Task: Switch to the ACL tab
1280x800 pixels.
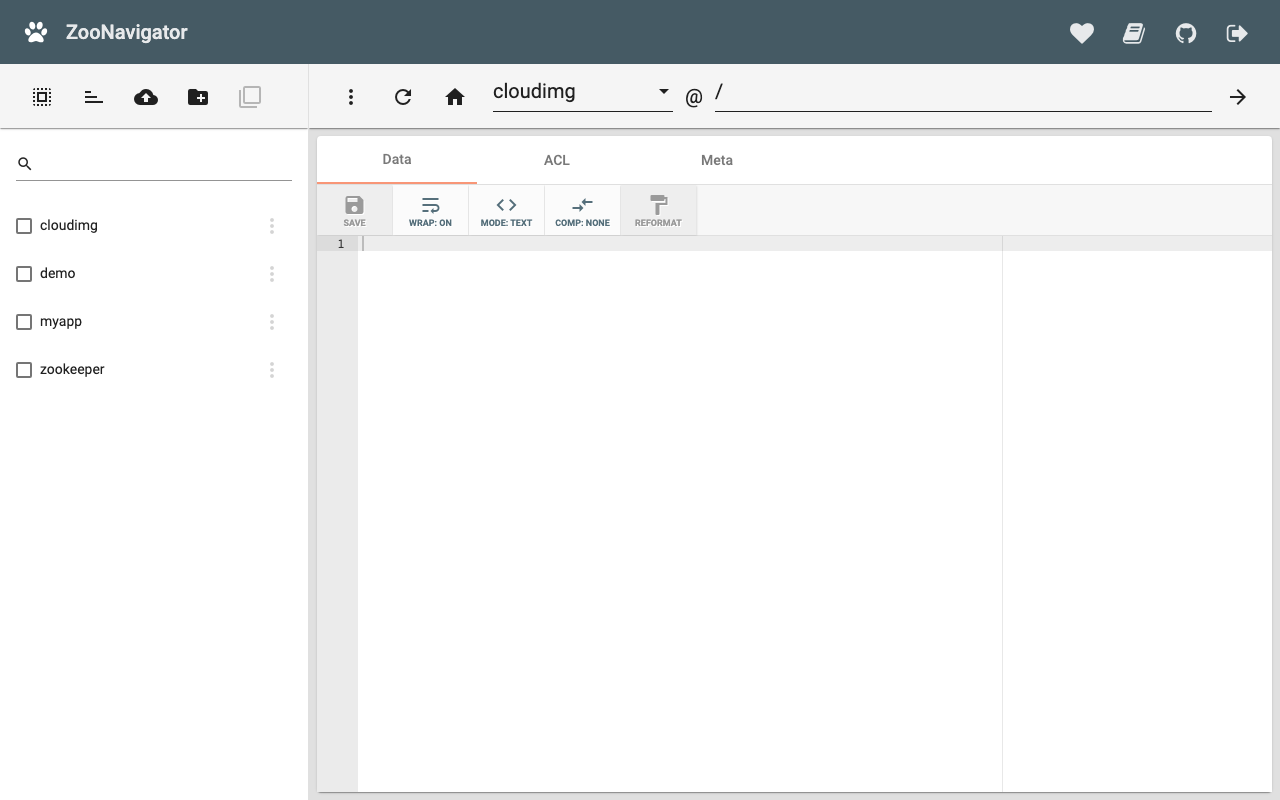Action: [557, 160]
